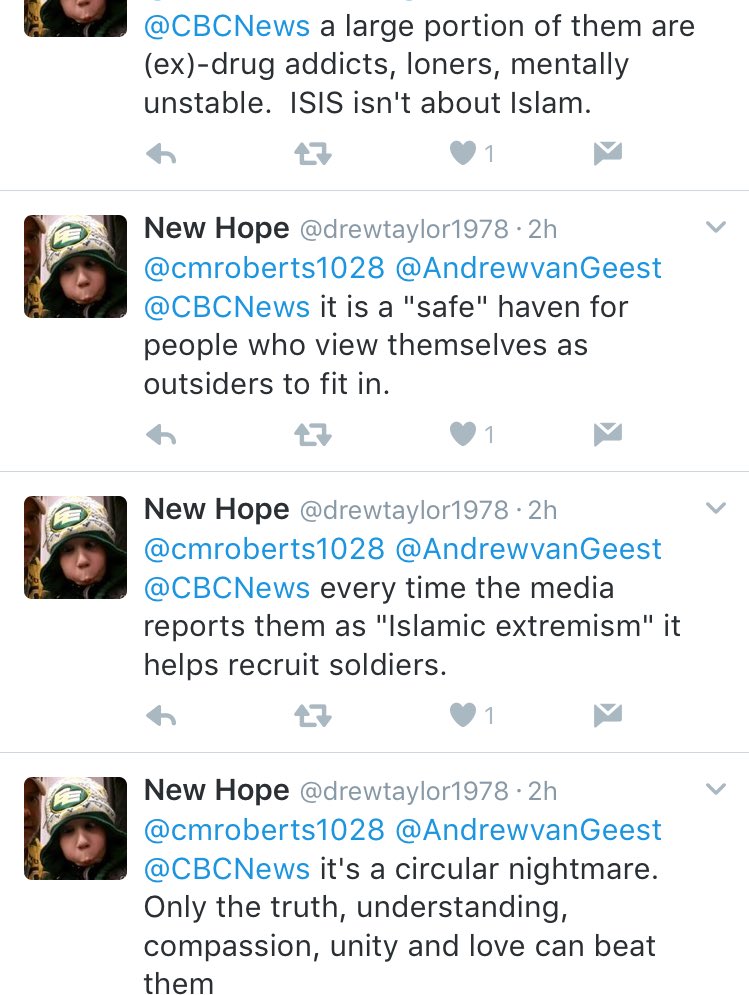Open options chevron on "safe haven" tweet
749x995 pixels.
[x=716, y=227]
